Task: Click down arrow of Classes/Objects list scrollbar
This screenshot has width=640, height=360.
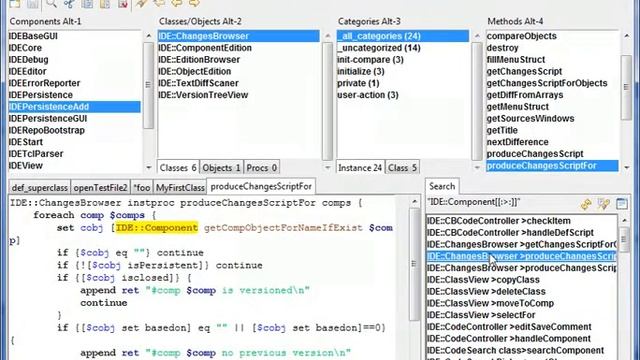Action: pos(327,167)
